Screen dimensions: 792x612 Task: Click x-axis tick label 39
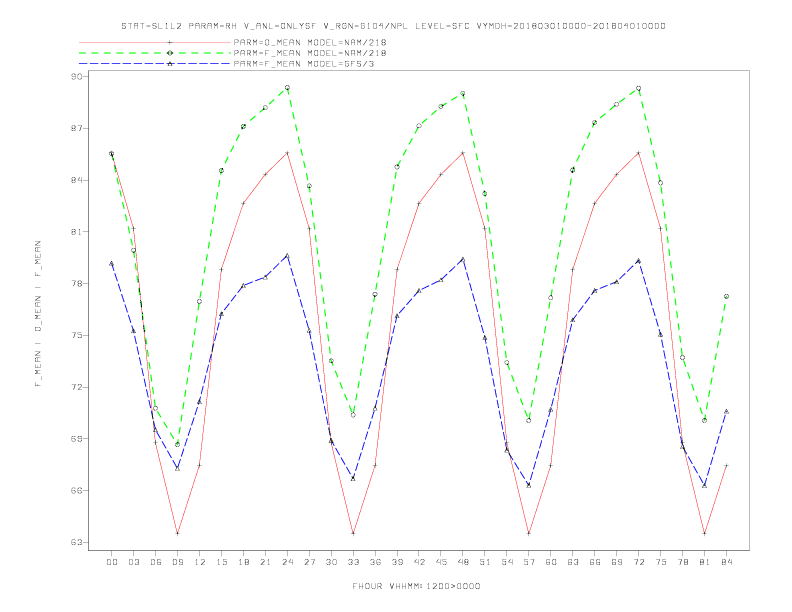tap(397, 562)
